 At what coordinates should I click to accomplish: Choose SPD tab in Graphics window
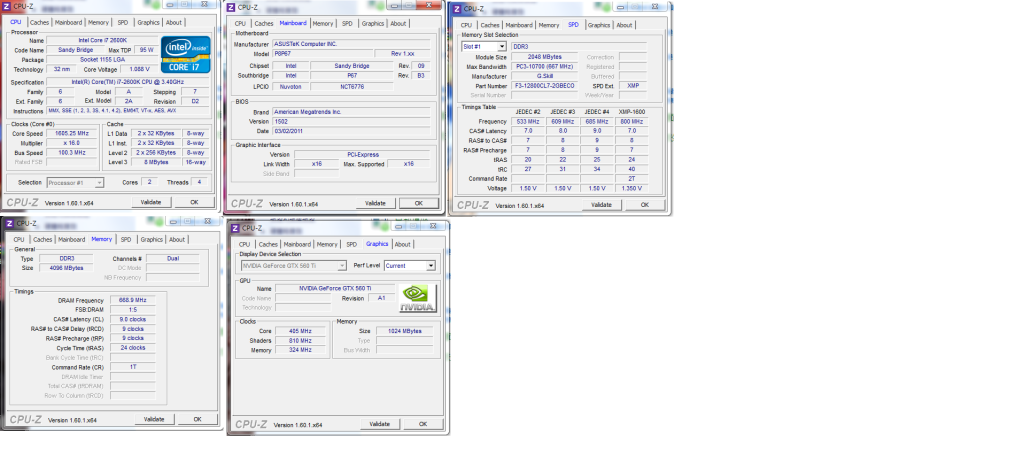(352, 245)
